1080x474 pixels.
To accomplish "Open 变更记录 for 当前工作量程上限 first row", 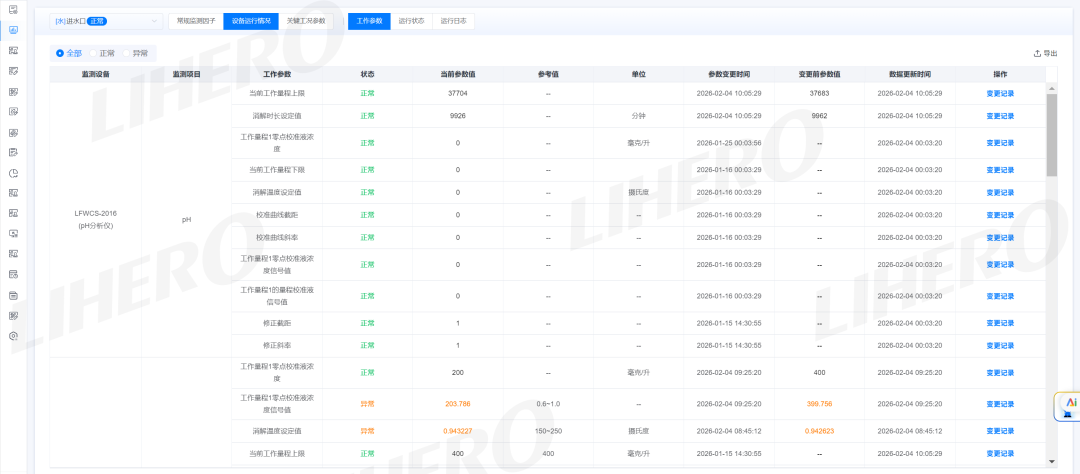I will (x=999, y=93).
